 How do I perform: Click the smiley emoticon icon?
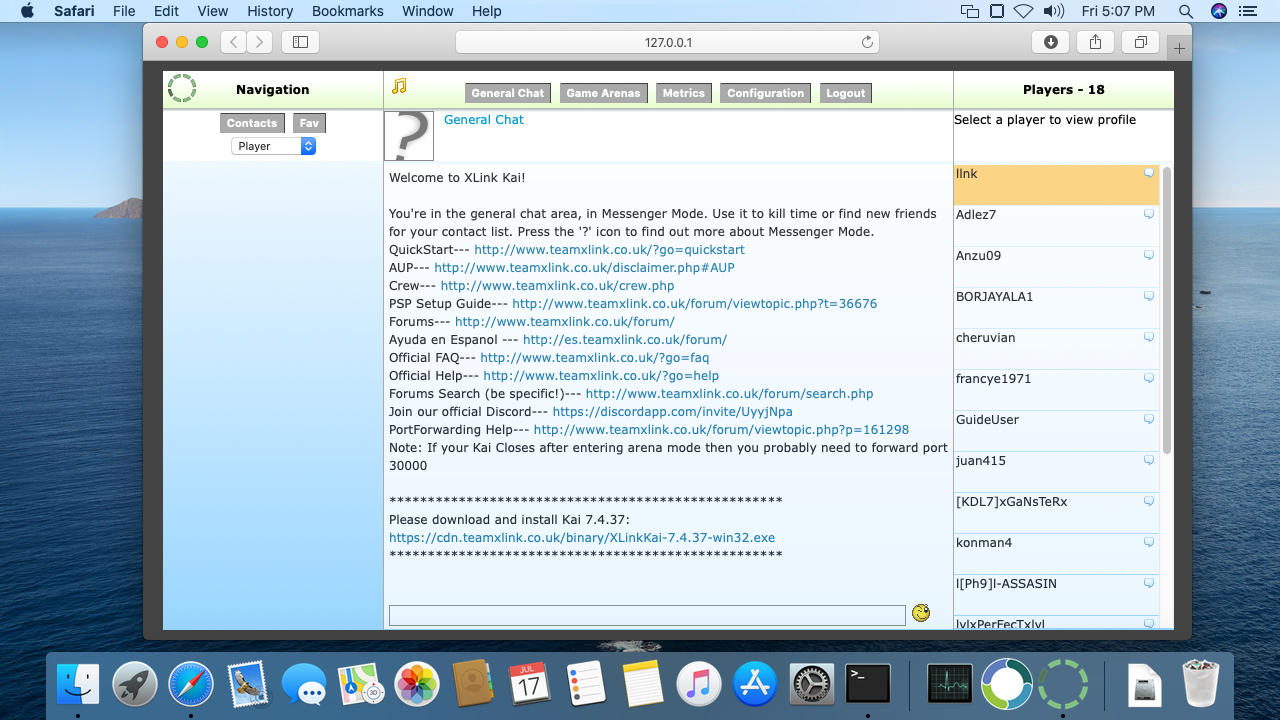921,613
